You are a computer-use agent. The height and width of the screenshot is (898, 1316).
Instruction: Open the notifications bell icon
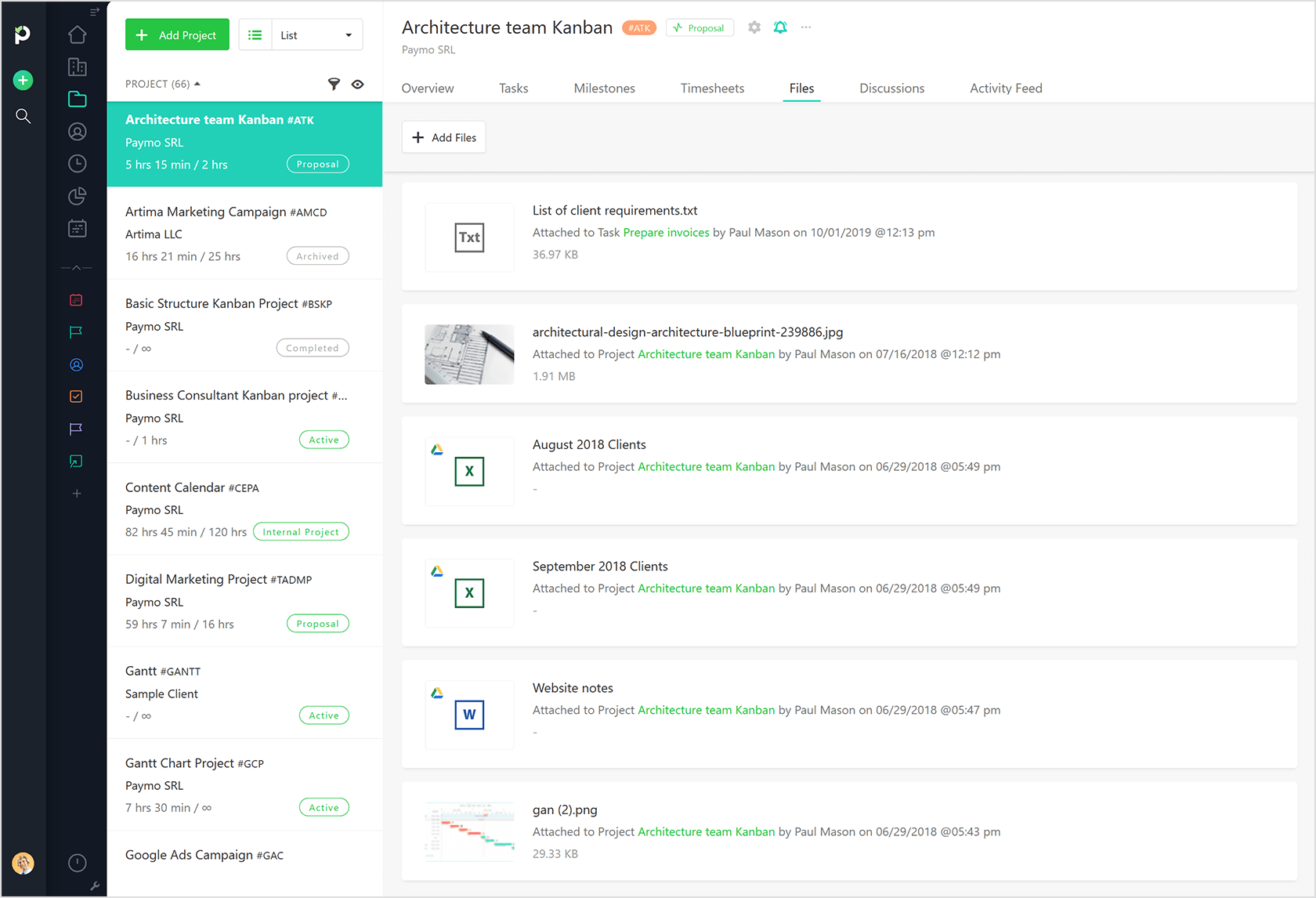pos(780,27)
